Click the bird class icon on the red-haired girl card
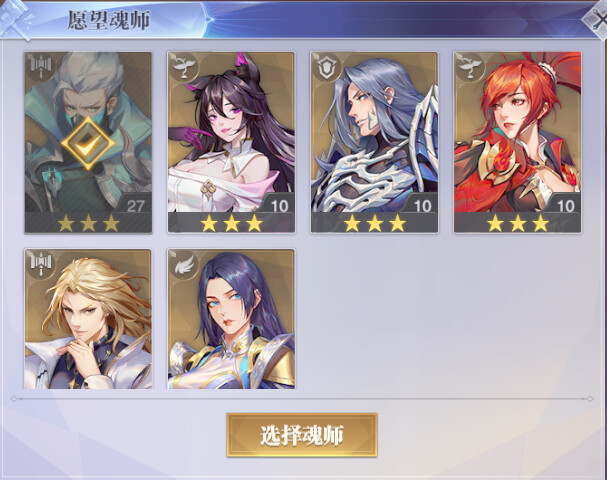This screenshot has width=607, height=480. point(470,67)
